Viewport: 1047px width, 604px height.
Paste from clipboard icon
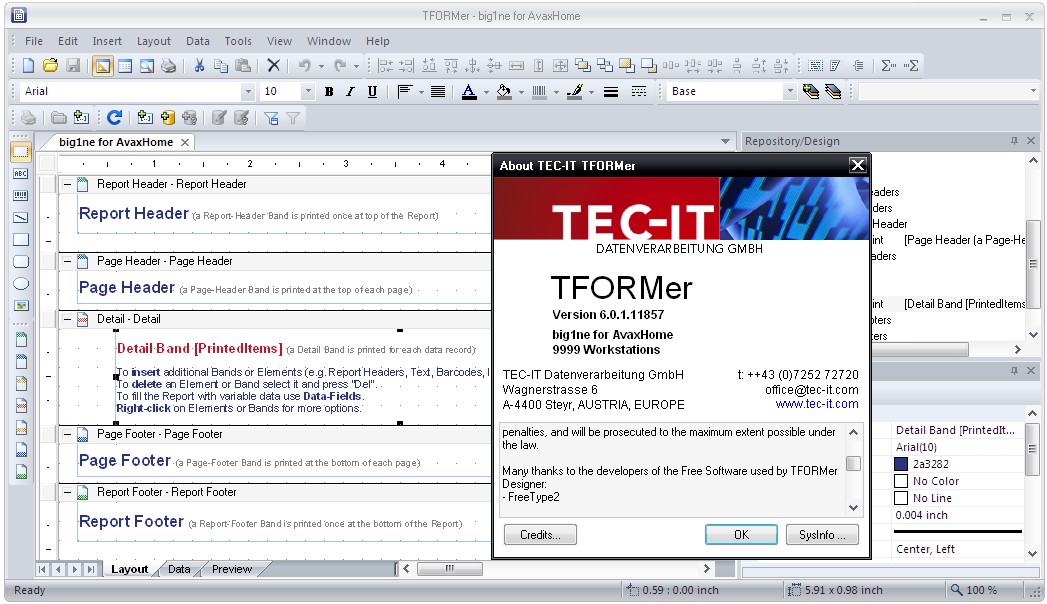pyautogui.click(x=243, y=65)
